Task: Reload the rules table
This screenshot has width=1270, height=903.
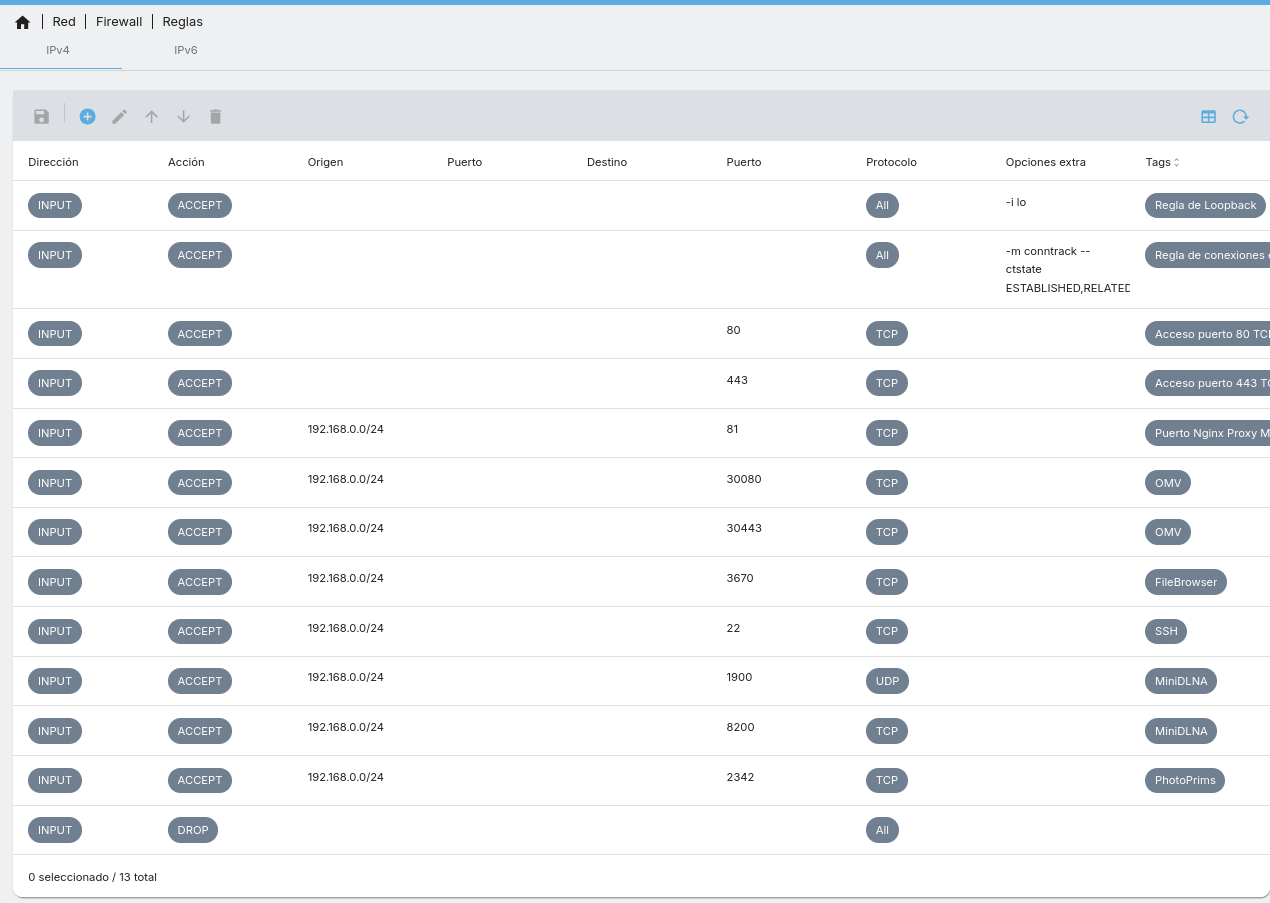Action: point(1241,116)
